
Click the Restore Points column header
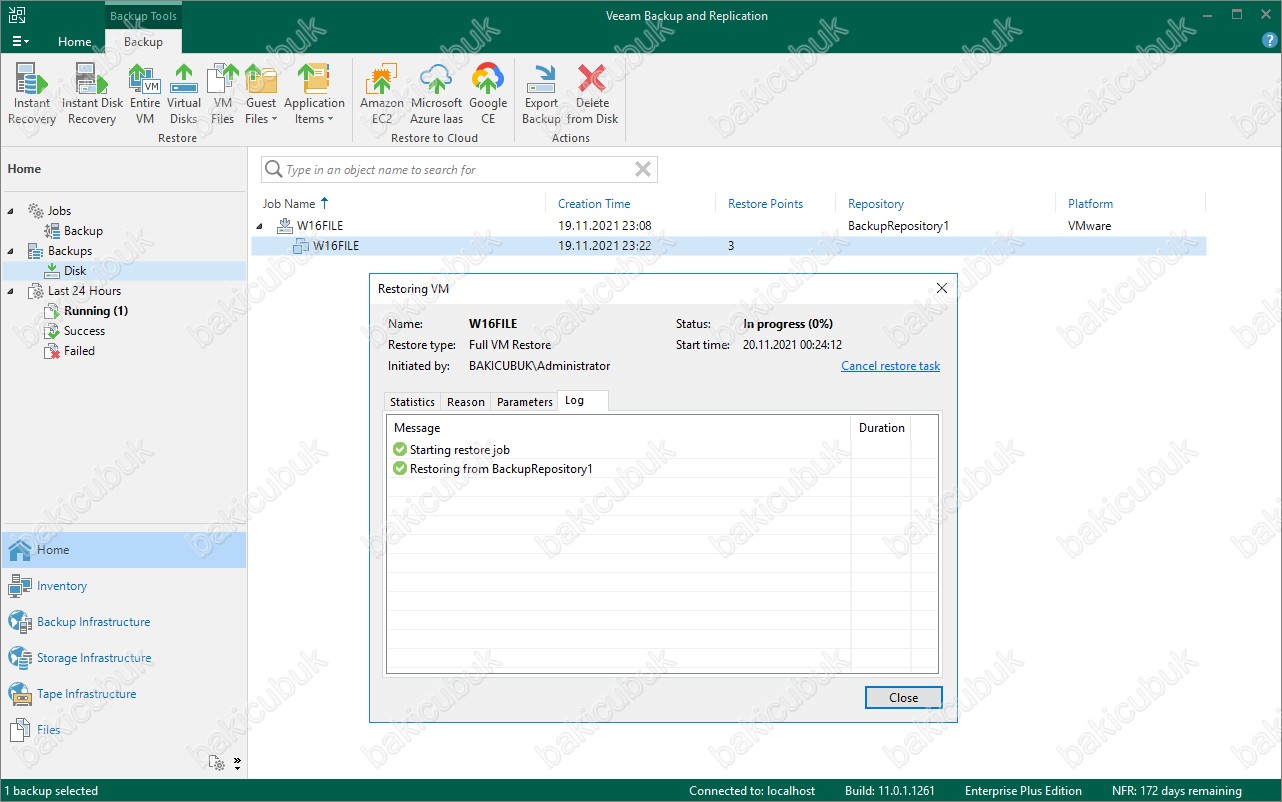pyautogui.click(x=765, y=204)
